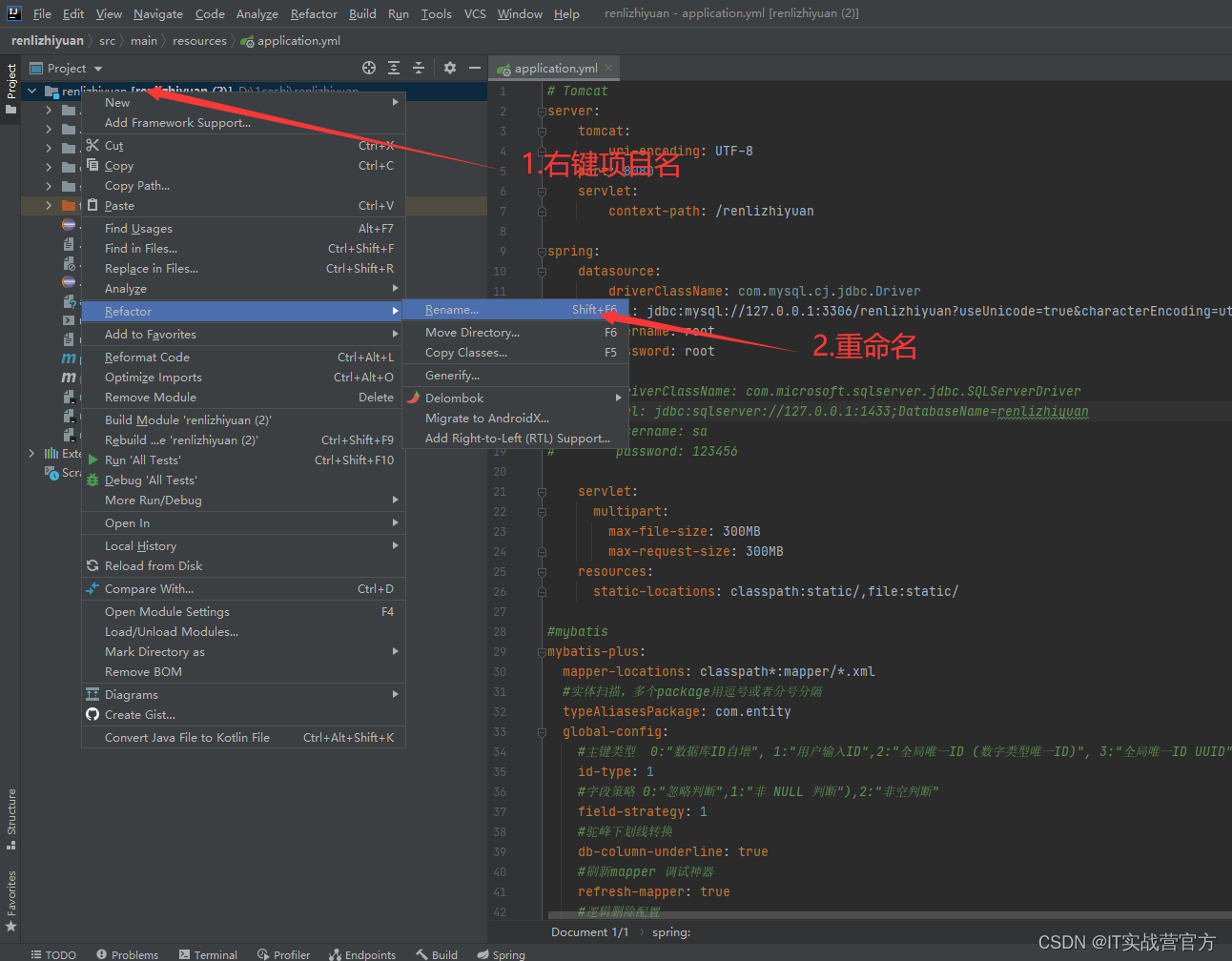Expand the Analyze submenu

point(244,289)
